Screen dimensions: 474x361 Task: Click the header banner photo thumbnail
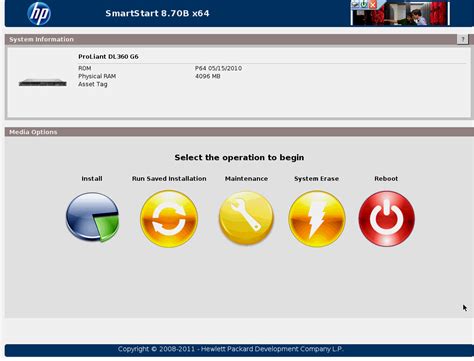400,13
